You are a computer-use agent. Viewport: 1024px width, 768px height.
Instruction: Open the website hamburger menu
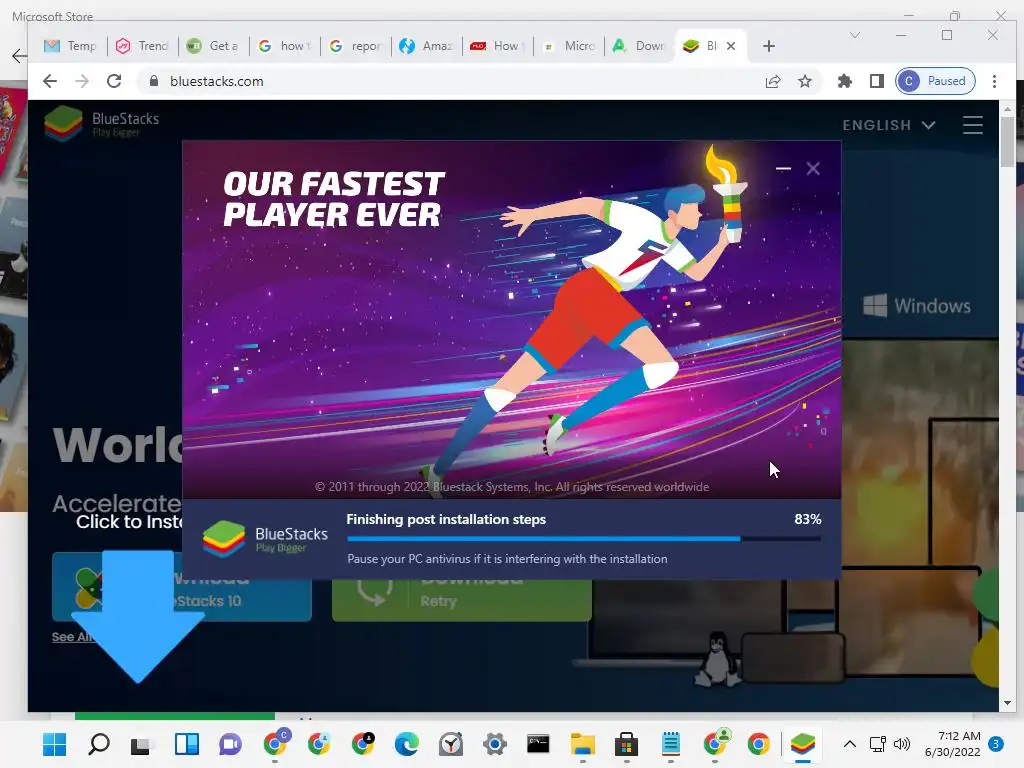[972, 125]
